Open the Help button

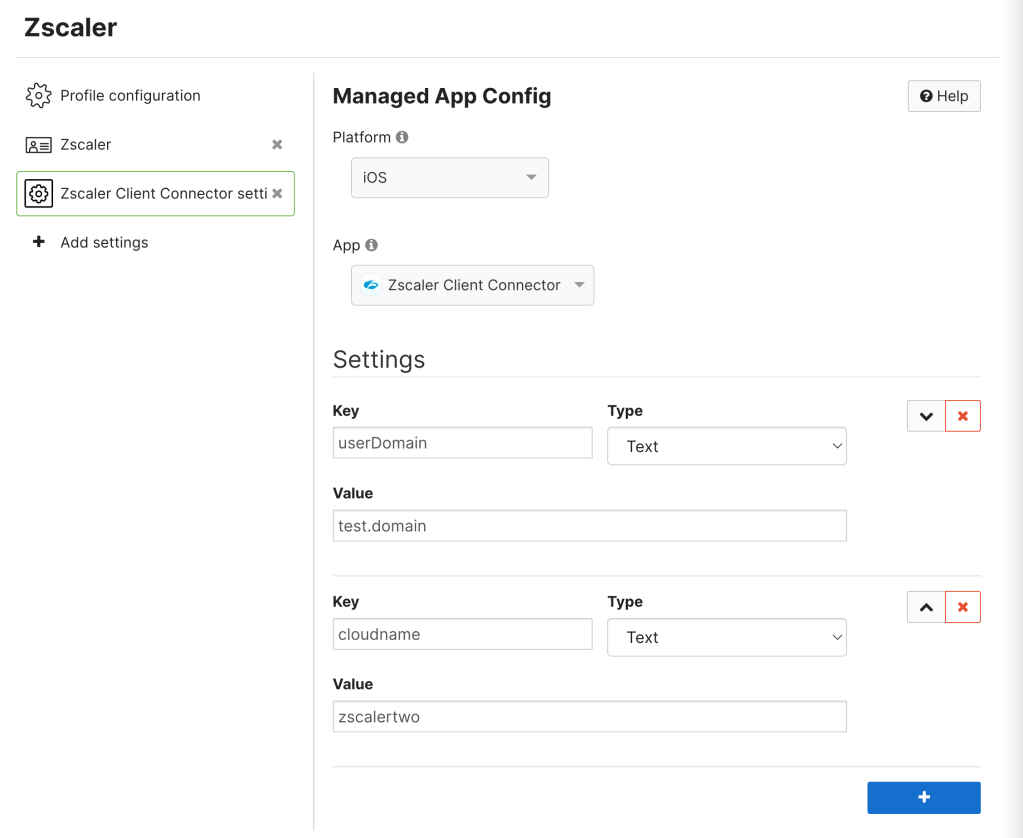pyautogui.click(x=943, y=96)
